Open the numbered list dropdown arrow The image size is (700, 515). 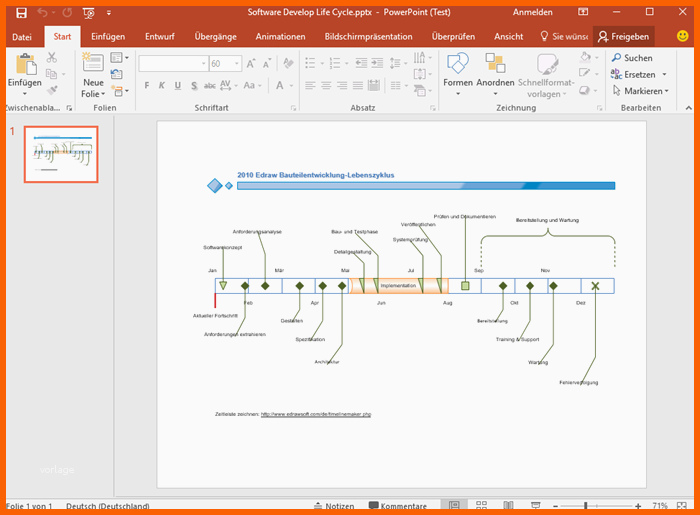[x=346, y=63]
